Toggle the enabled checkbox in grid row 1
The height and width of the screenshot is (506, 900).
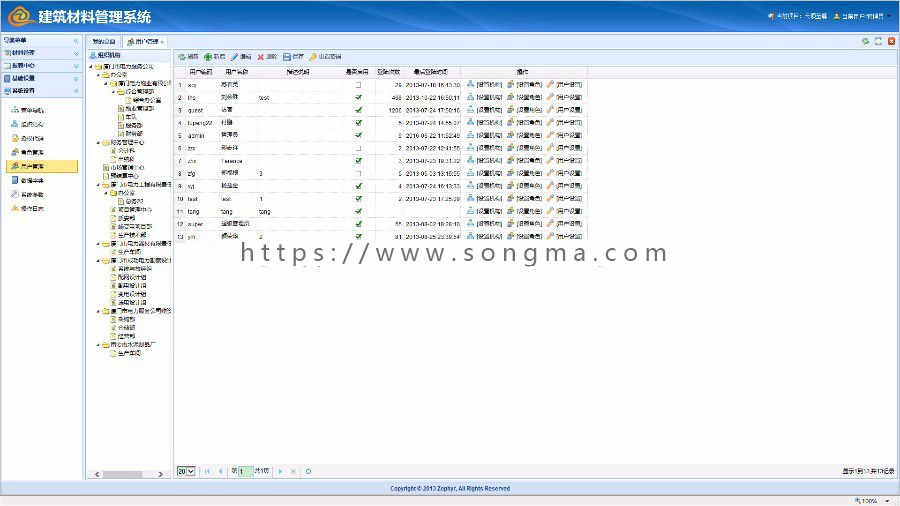click(x=358, y=85)
